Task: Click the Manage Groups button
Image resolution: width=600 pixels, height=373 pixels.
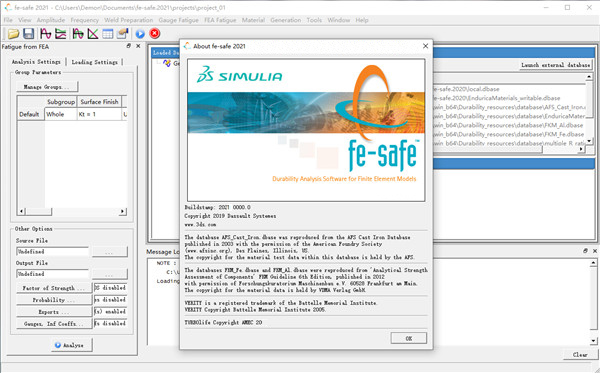Action: (47, 87)
